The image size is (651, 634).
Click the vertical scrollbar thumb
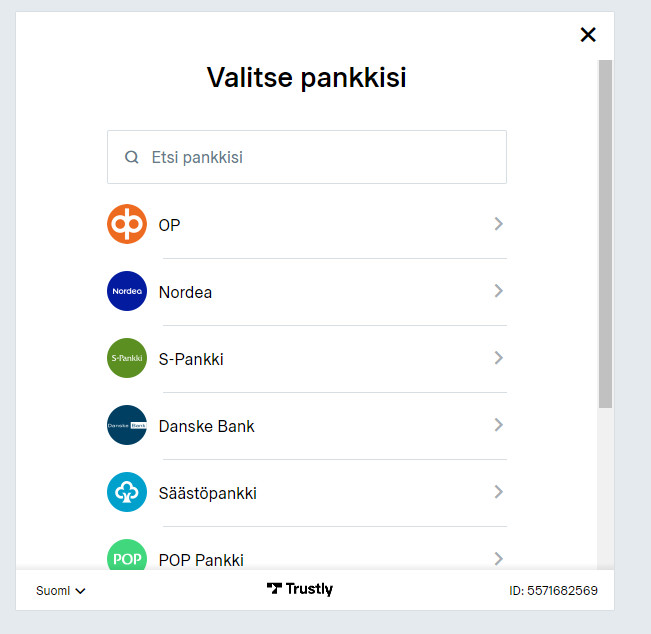point(605,234)
